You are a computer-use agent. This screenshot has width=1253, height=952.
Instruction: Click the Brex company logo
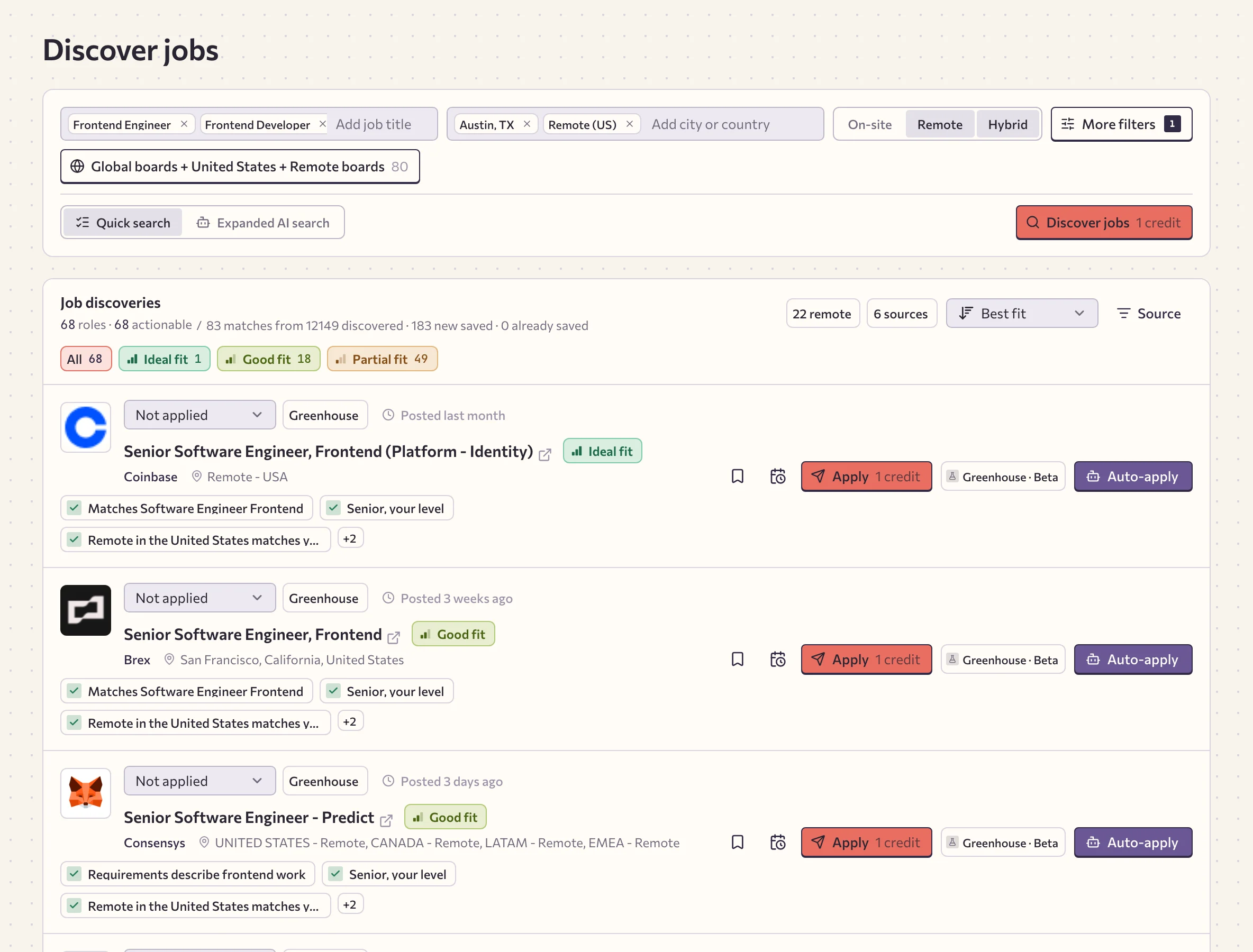pos(86,610)
